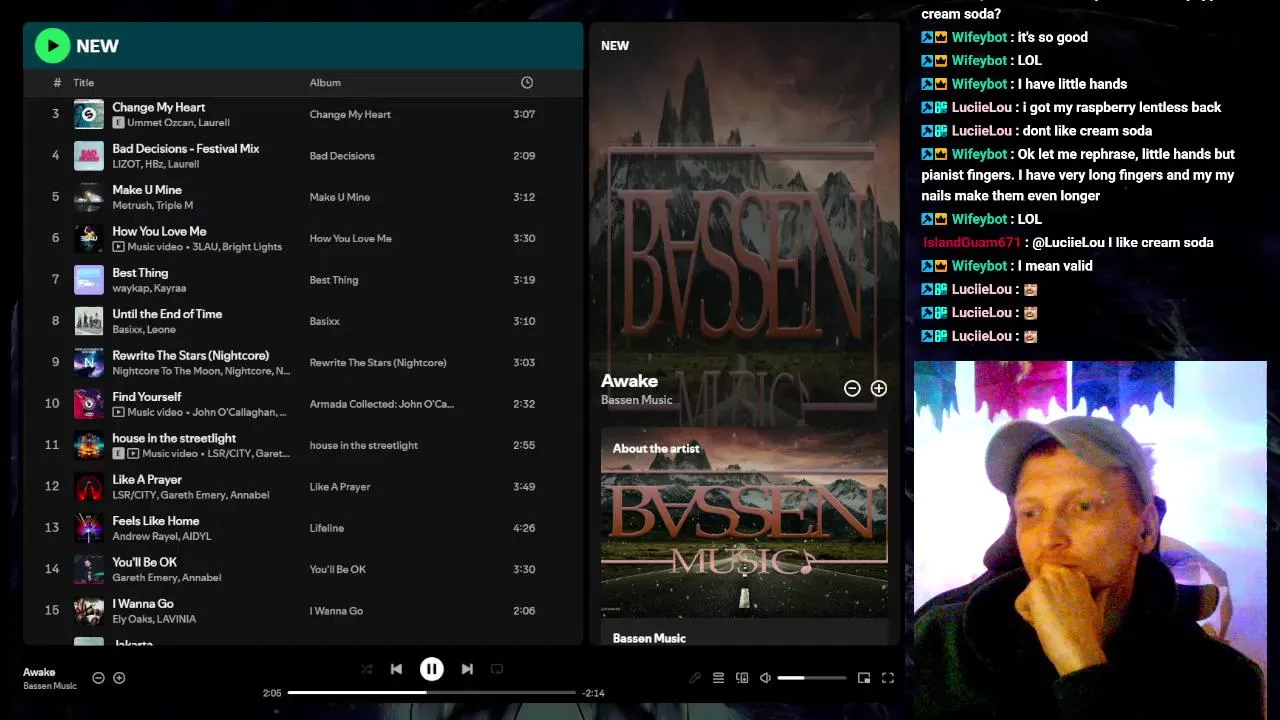Open the I Wanna Go album link
1280x720 pixels.
point(336,611)
